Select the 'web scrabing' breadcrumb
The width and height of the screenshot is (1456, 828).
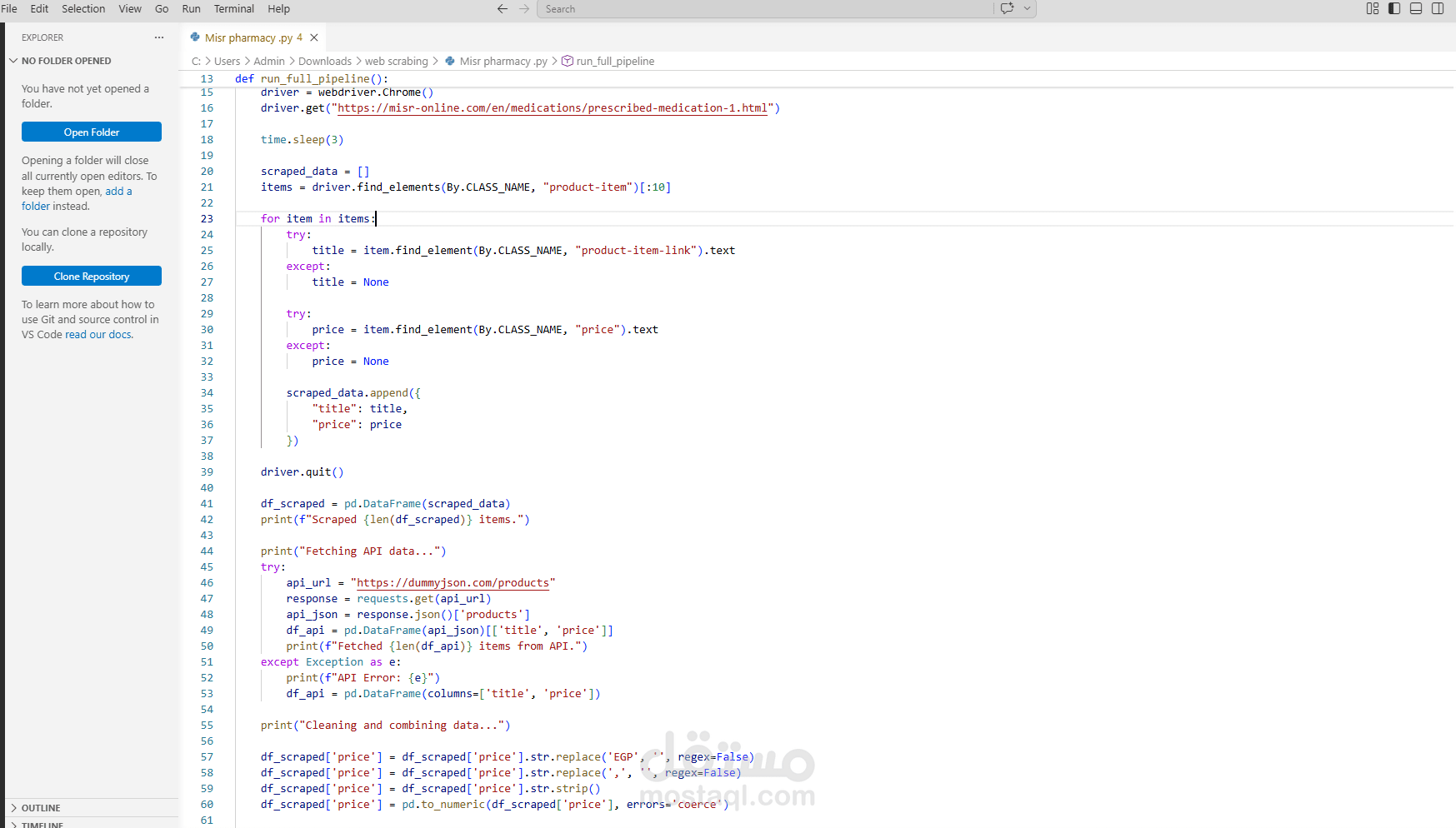tap(397, 61)
